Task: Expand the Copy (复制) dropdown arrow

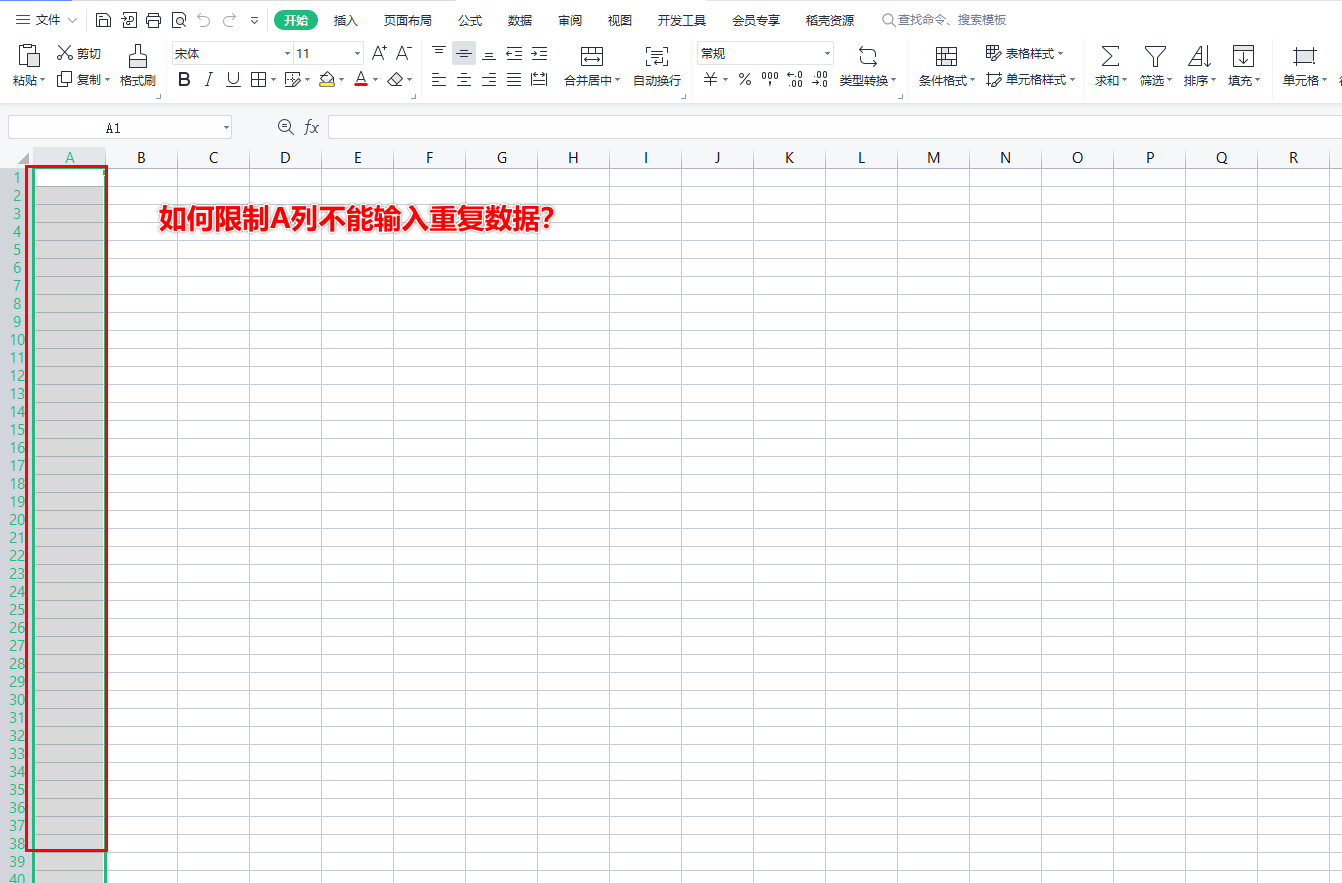Action: (x=107, y=80)
